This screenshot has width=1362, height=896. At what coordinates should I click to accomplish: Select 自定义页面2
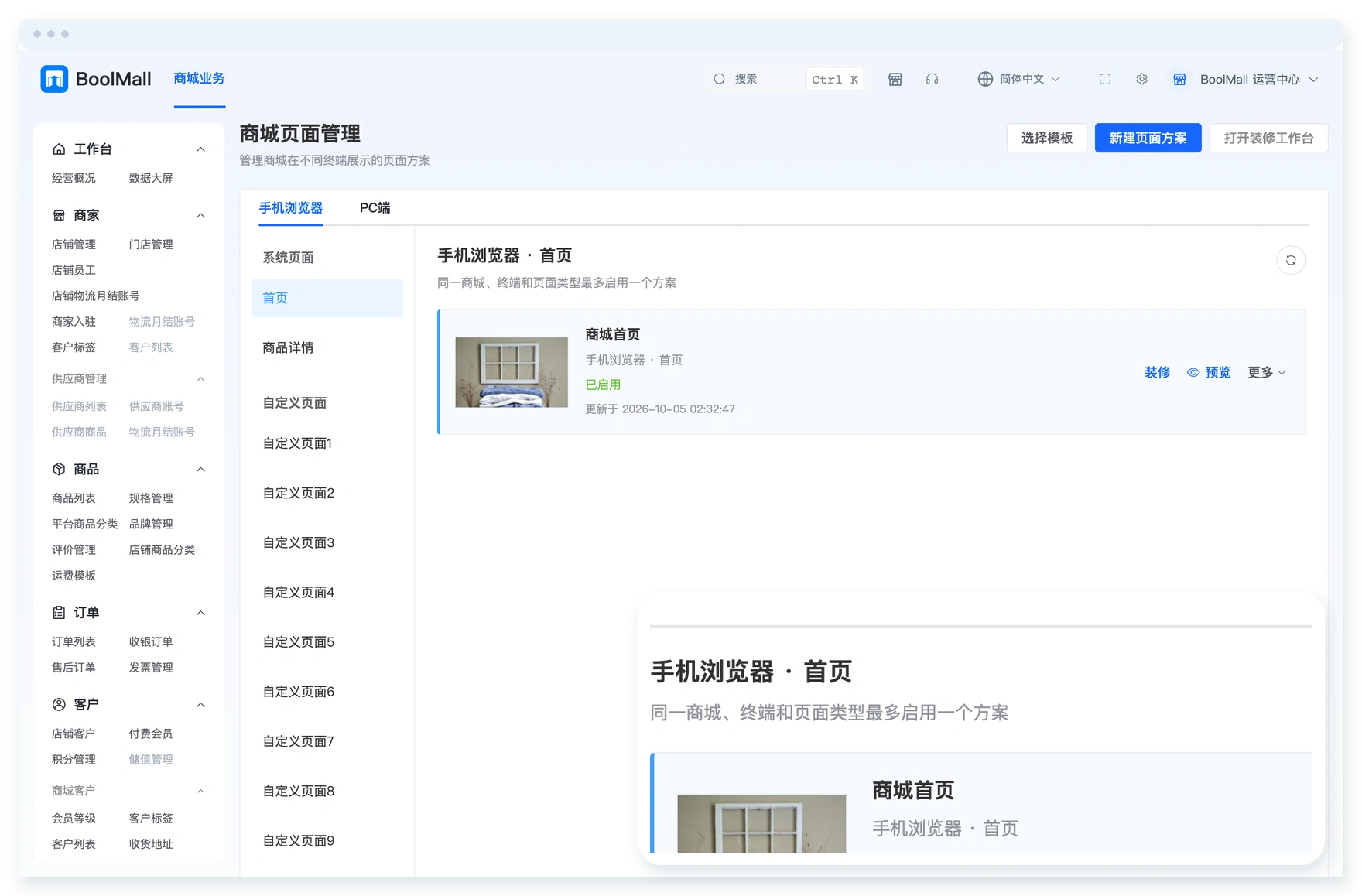point(327,493)
